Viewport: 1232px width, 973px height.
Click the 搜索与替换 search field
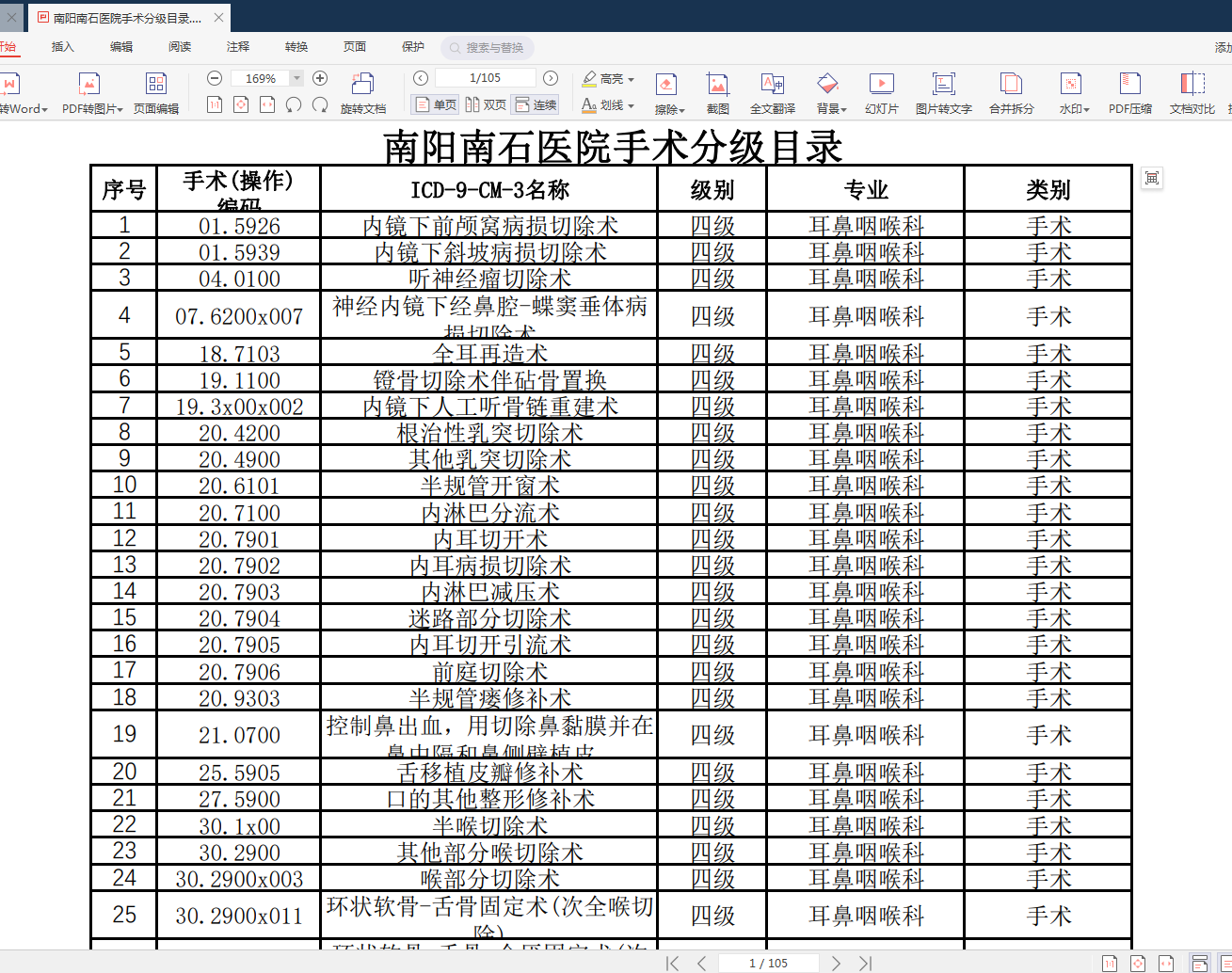[488, 47]
